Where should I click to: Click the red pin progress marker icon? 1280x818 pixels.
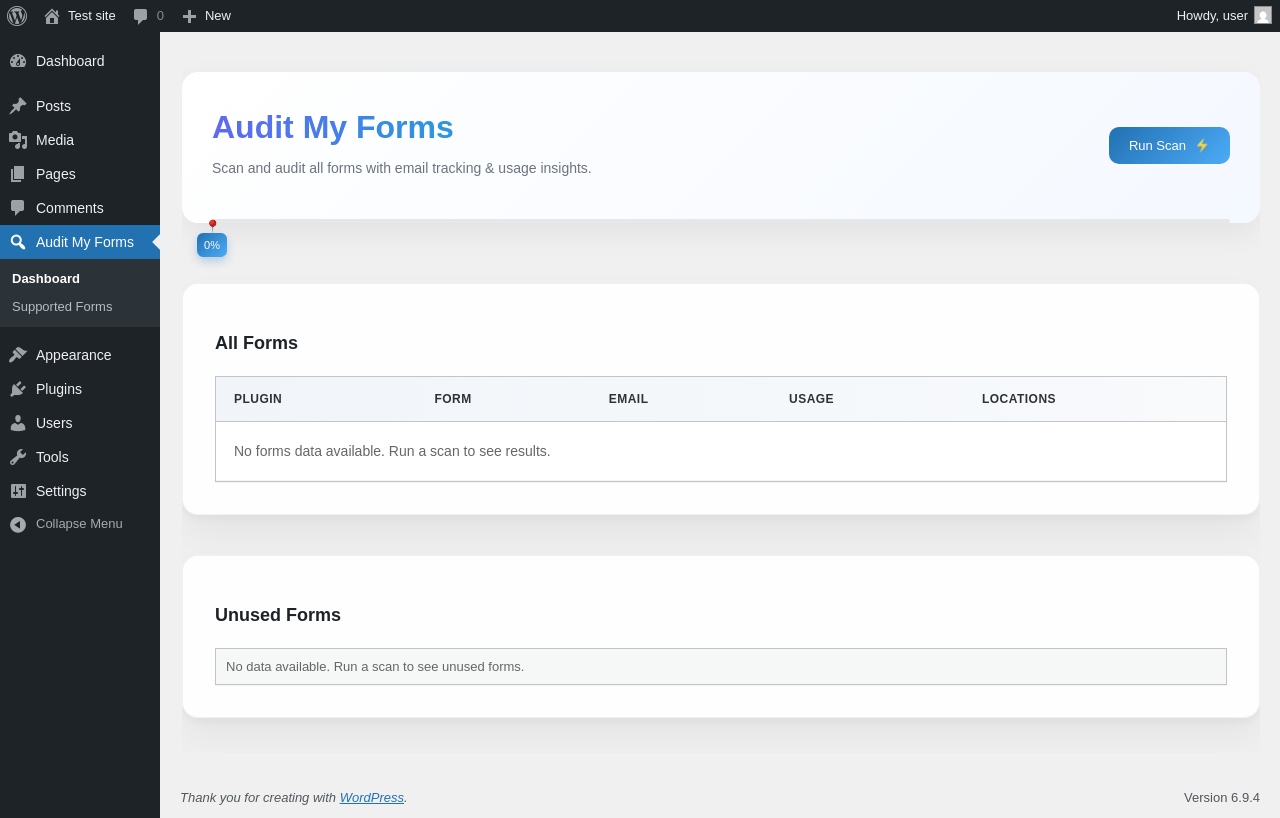[212, 226]
